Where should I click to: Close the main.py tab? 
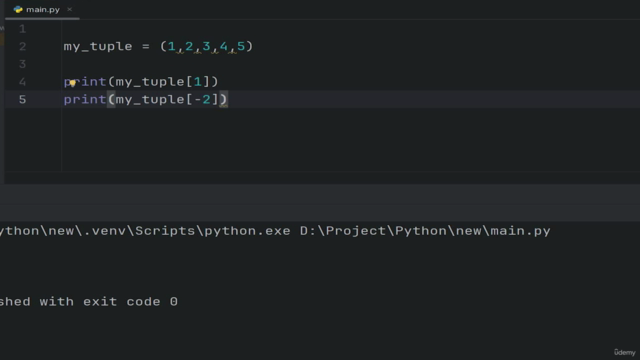pos(69,9)
